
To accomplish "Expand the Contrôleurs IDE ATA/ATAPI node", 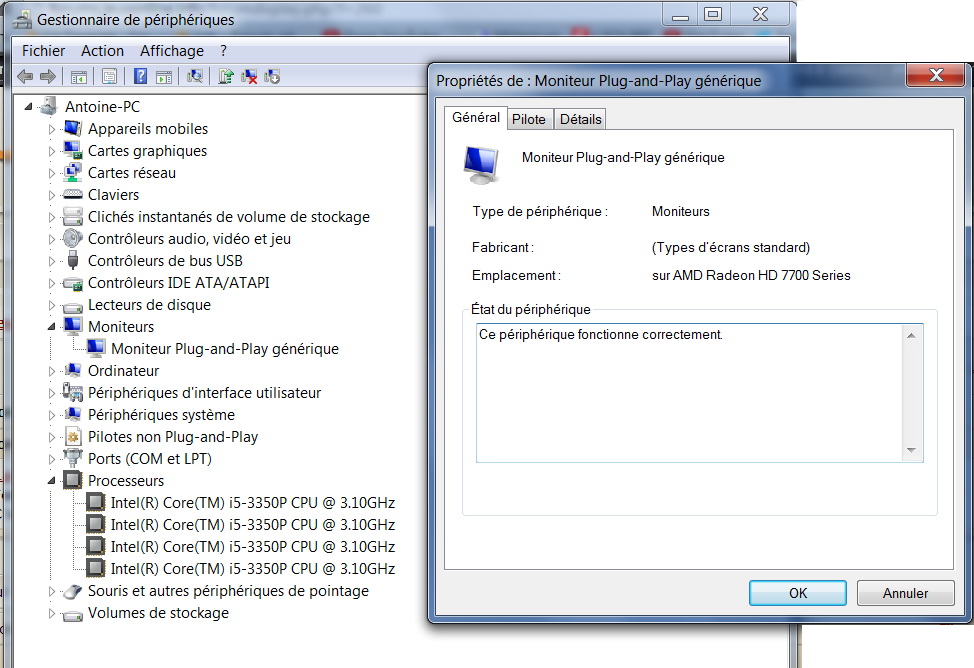I will (52, 283).
